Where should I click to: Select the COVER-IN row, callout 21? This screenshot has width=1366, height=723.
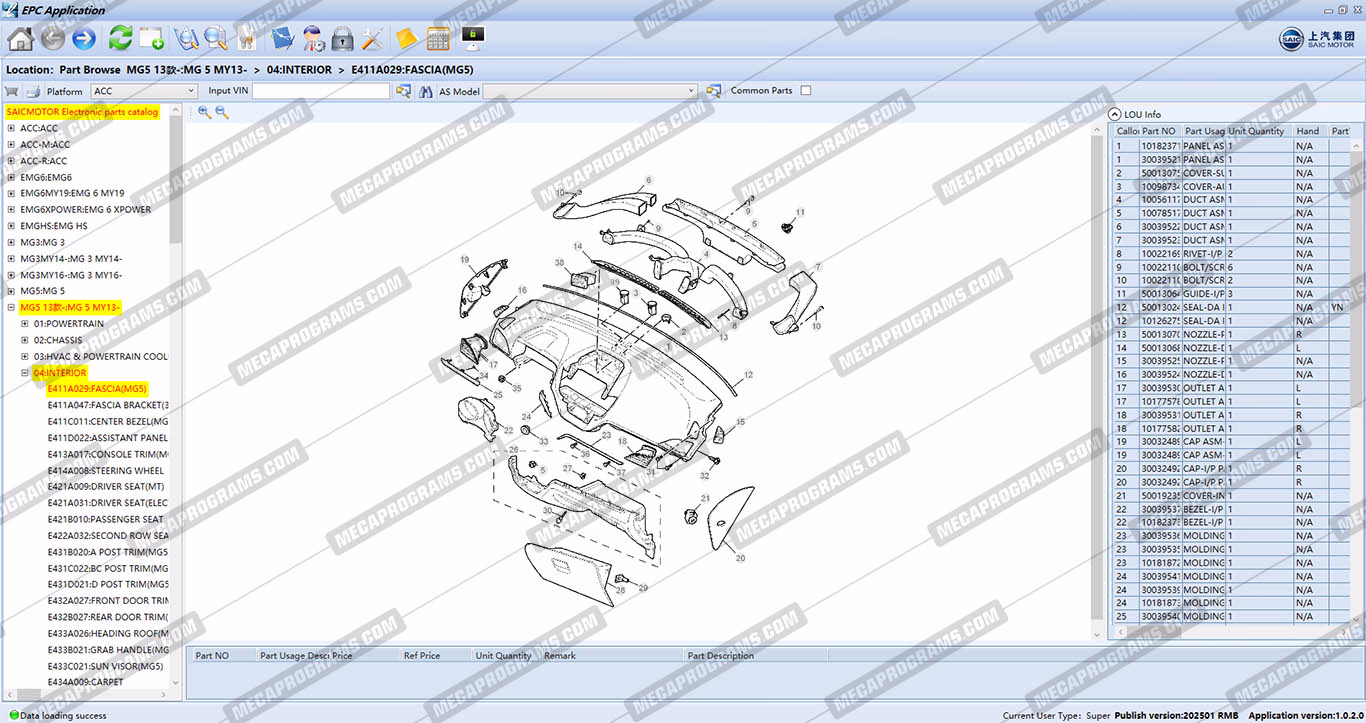[x=1232, y=495]
